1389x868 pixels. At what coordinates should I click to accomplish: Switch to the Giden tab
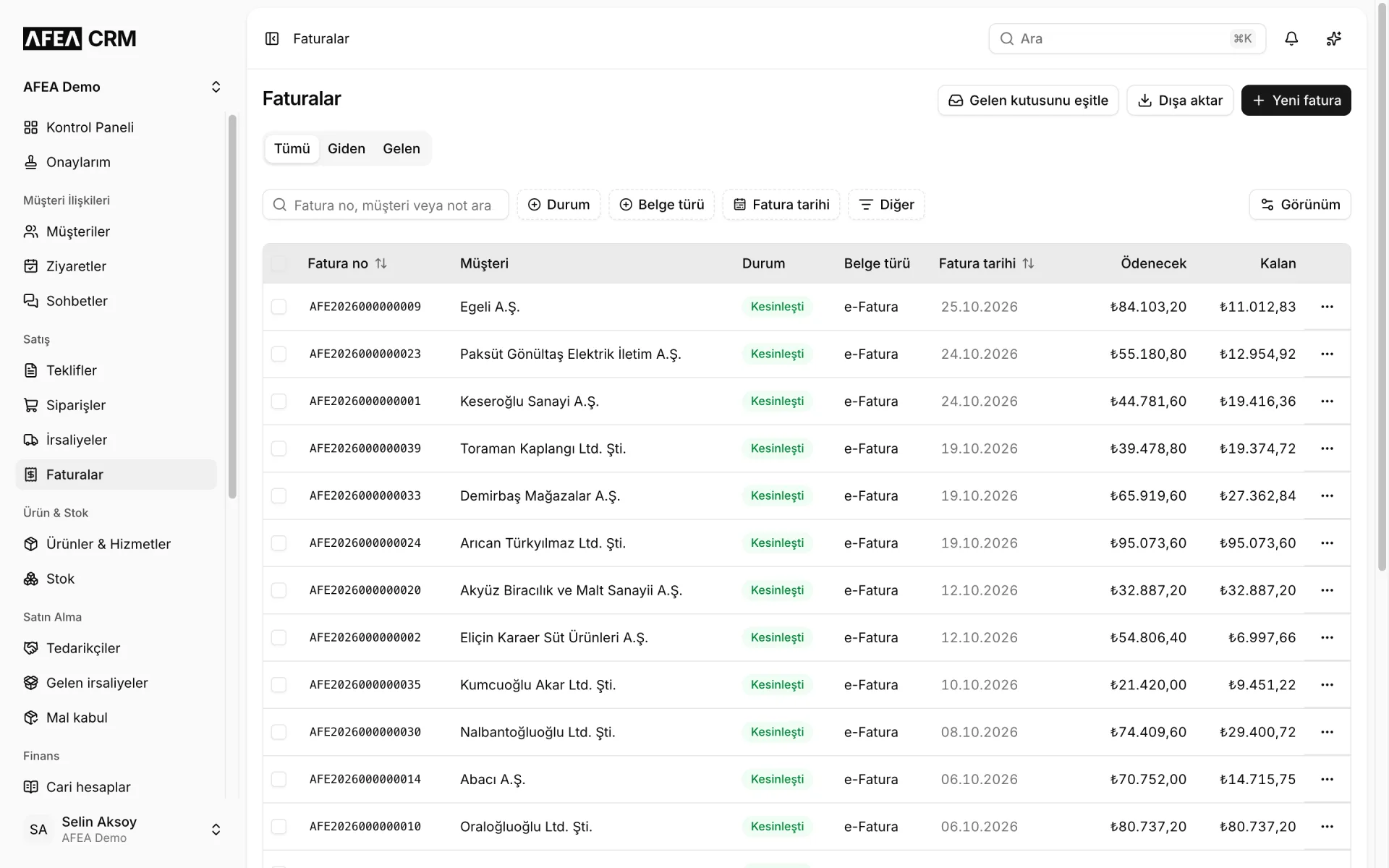[x=347, y=148]
